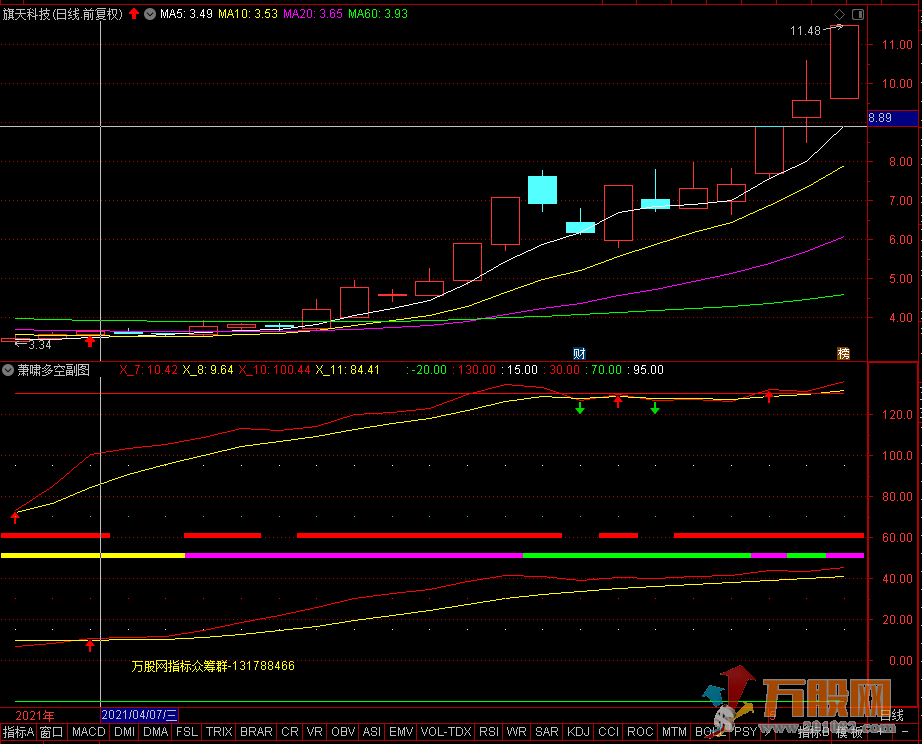Click the 3.34 low price annotation
Viewport: 922px width, 744px height.
[x=39, y=345]
